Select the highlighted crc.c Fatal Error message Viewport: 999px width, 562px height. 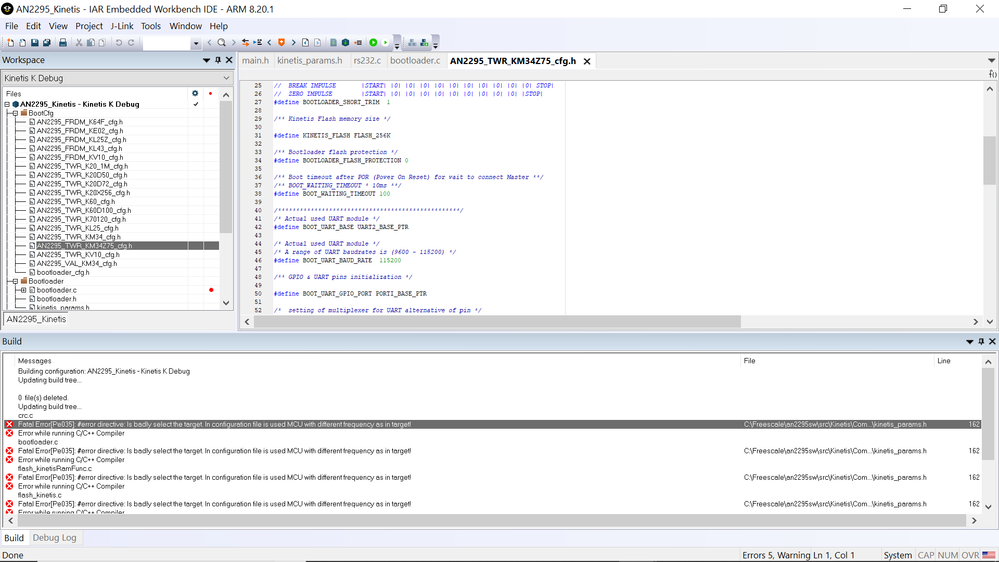click(x=492, y=424)
